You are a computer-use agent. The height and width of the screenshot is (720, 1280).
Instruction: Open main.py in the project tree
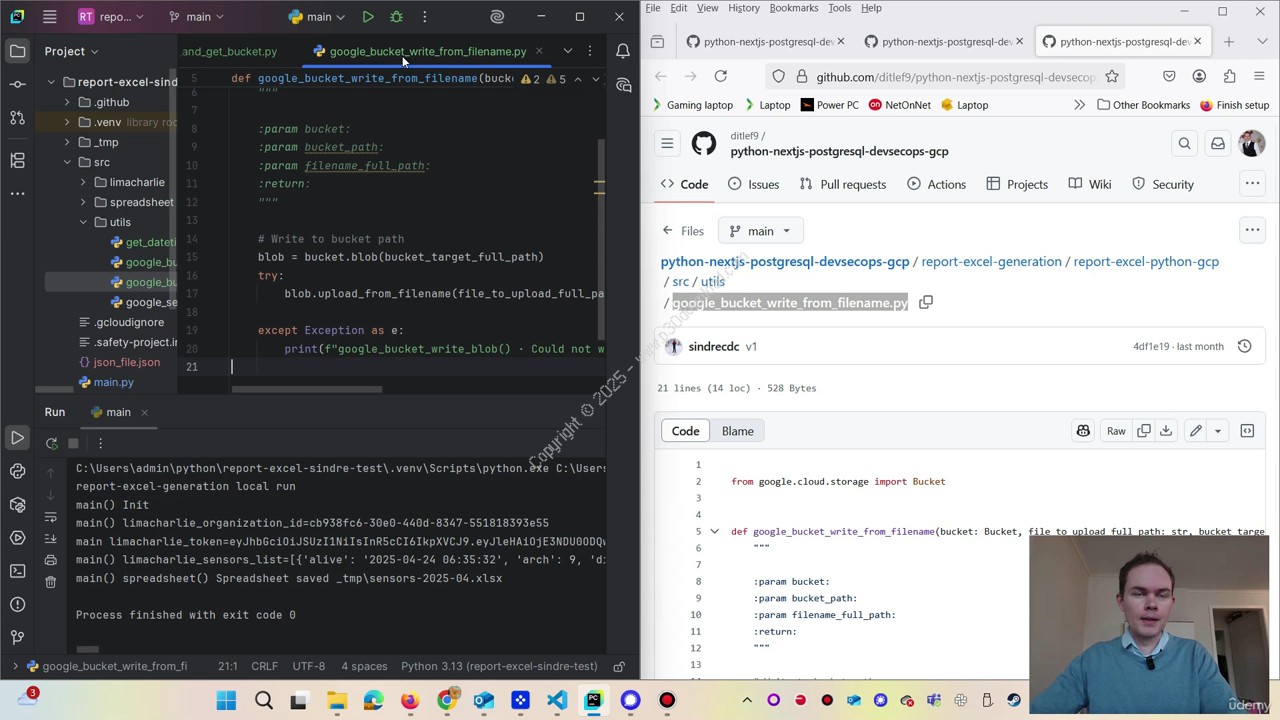pos(113,382)
